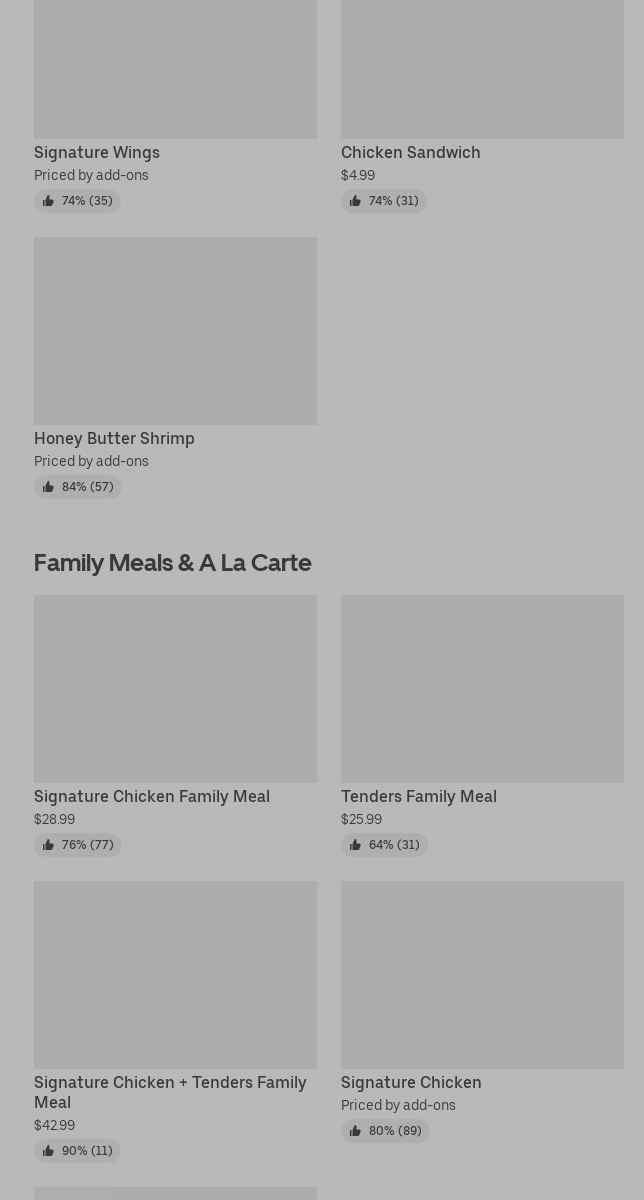Click the Honey Butter Shrimp title
Viewport: 644px width, 1200px height.
point(114,438)
